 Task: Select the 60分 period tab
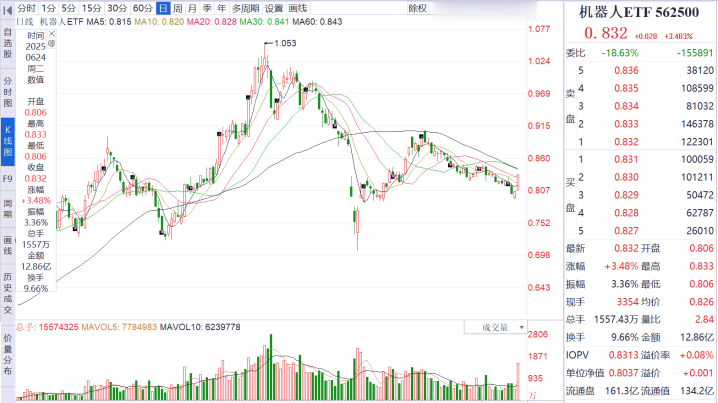click(x=142, y=8)
